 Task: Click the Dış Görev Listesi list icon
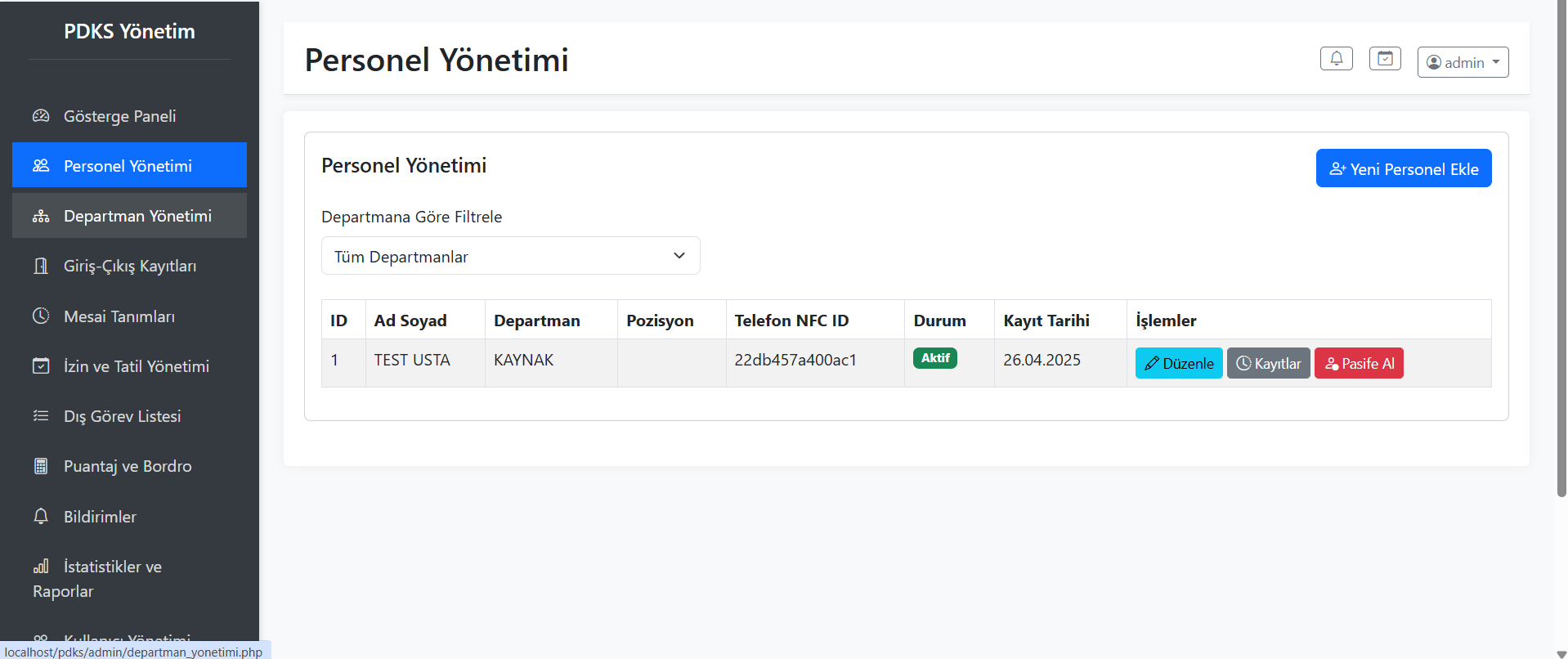pyautogui.click(x=41, y=416)
